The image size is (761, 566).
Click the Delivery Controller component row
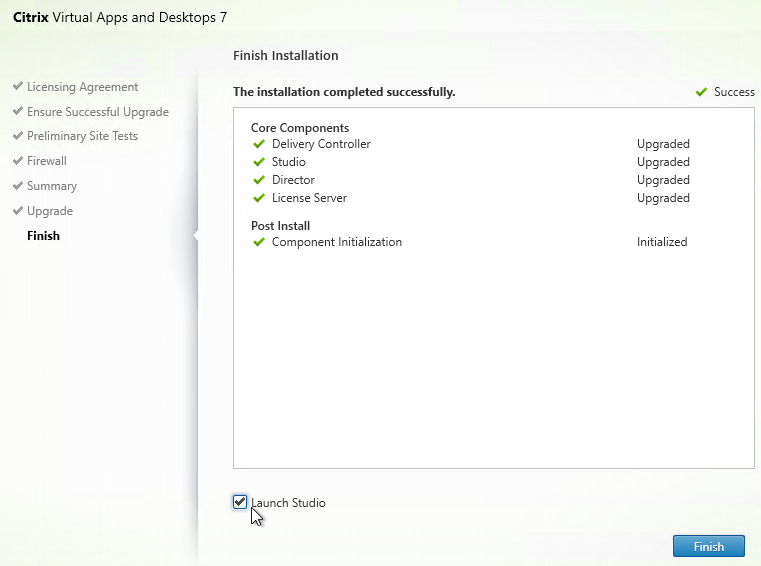coord(321,144)
